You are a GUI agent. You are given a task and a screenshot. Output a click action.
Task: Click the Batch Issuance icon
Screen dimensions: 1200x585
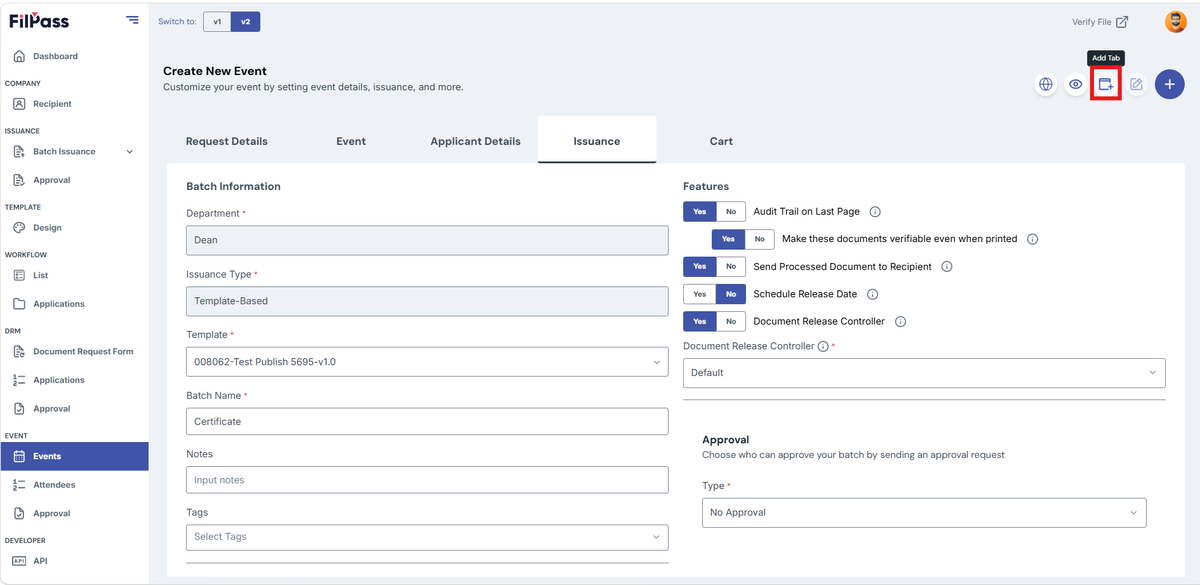[x=19, y=152]
